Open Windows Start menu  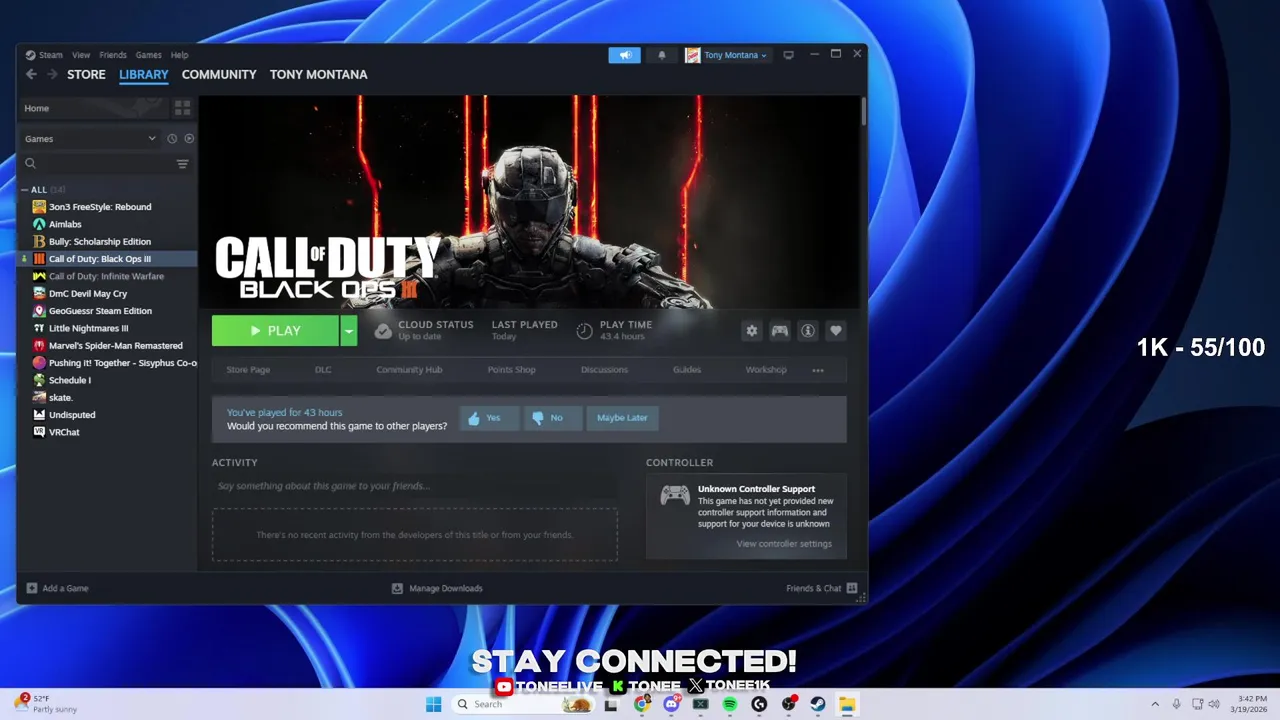[x=433, y=704]
